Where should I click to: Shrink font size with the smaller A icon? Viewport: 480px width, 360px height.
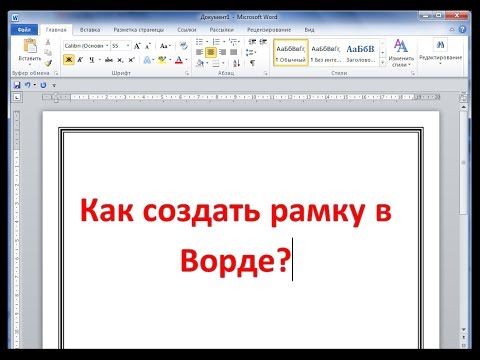coord(148,46)
